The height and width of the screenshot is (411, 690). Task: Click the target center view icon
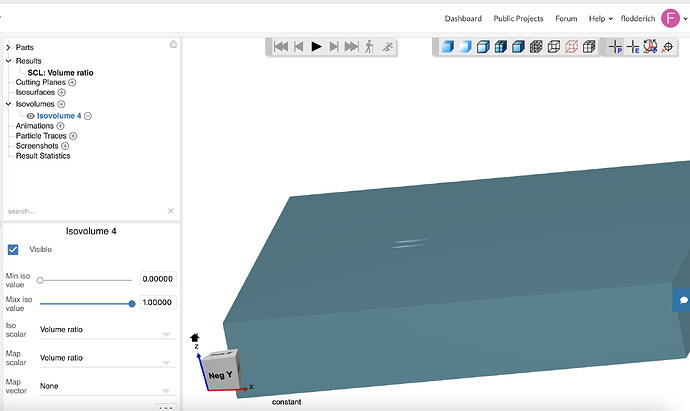[x=668, y=47]
